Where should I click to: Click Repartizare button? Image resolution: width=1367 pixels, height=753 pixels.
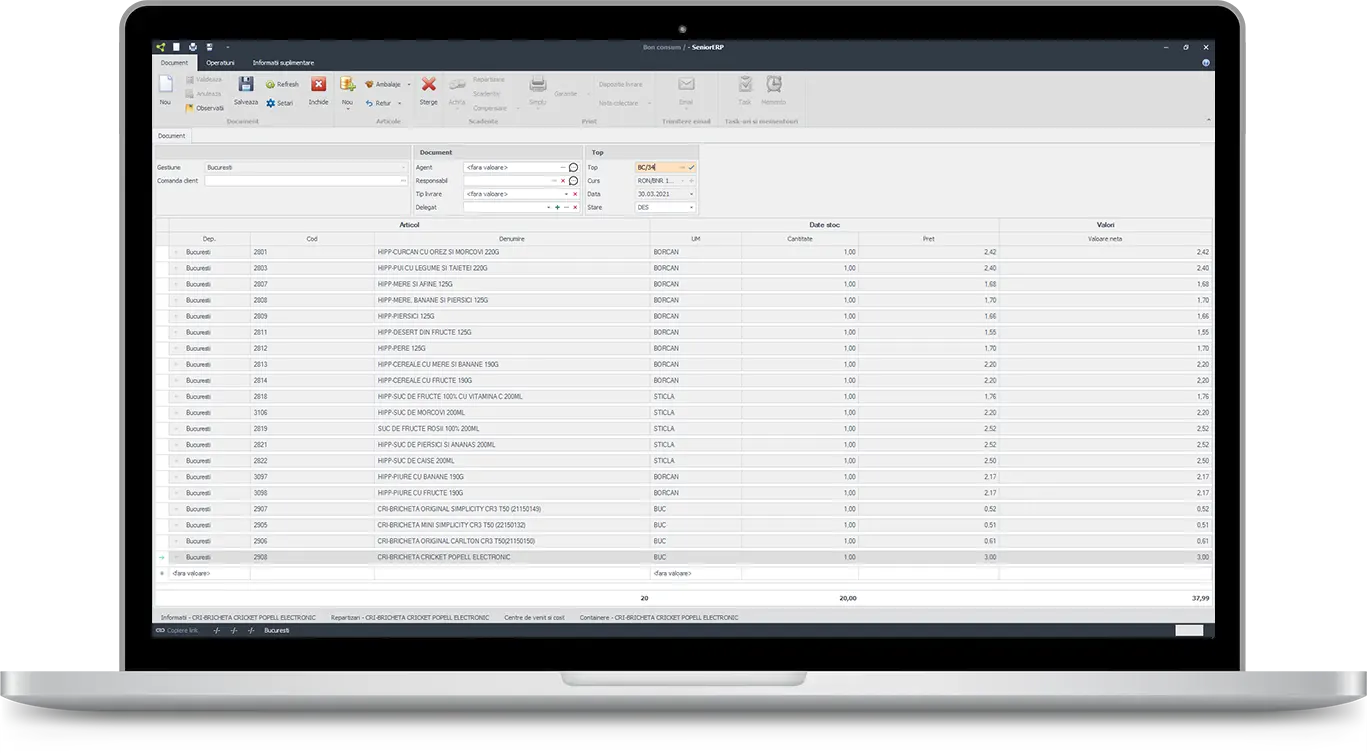(x=489, y=79)
